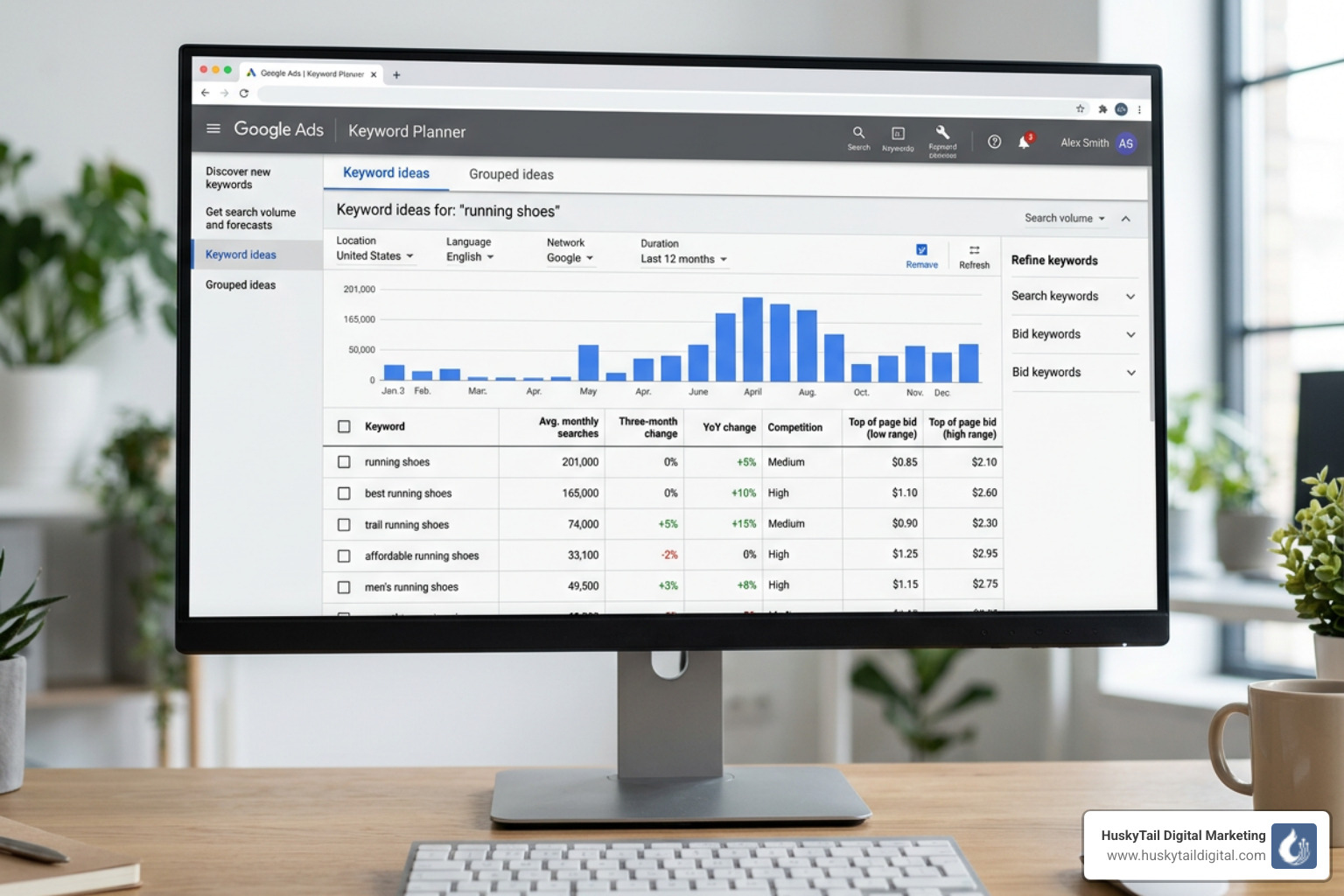Image resolution: width=1344 pixels, height=896 pixels.
Task: Sort by Avg. monthly searches column
Action: [569, 427]
